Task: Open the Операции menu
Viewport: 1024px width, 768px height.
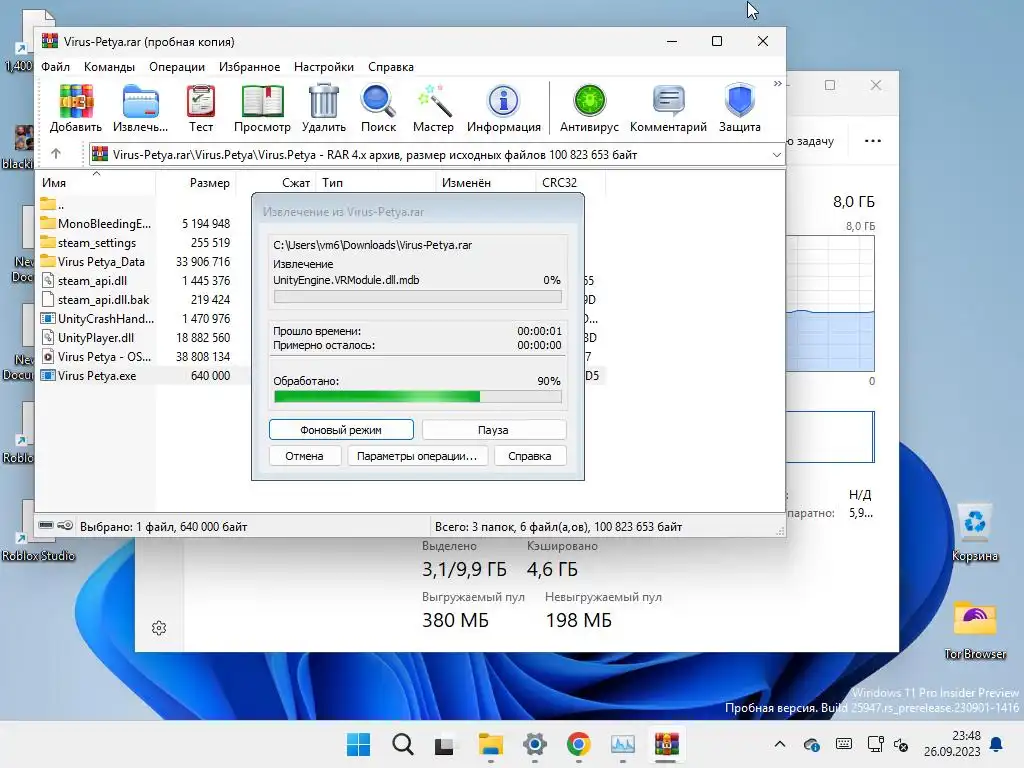Action: coord(177,67)
